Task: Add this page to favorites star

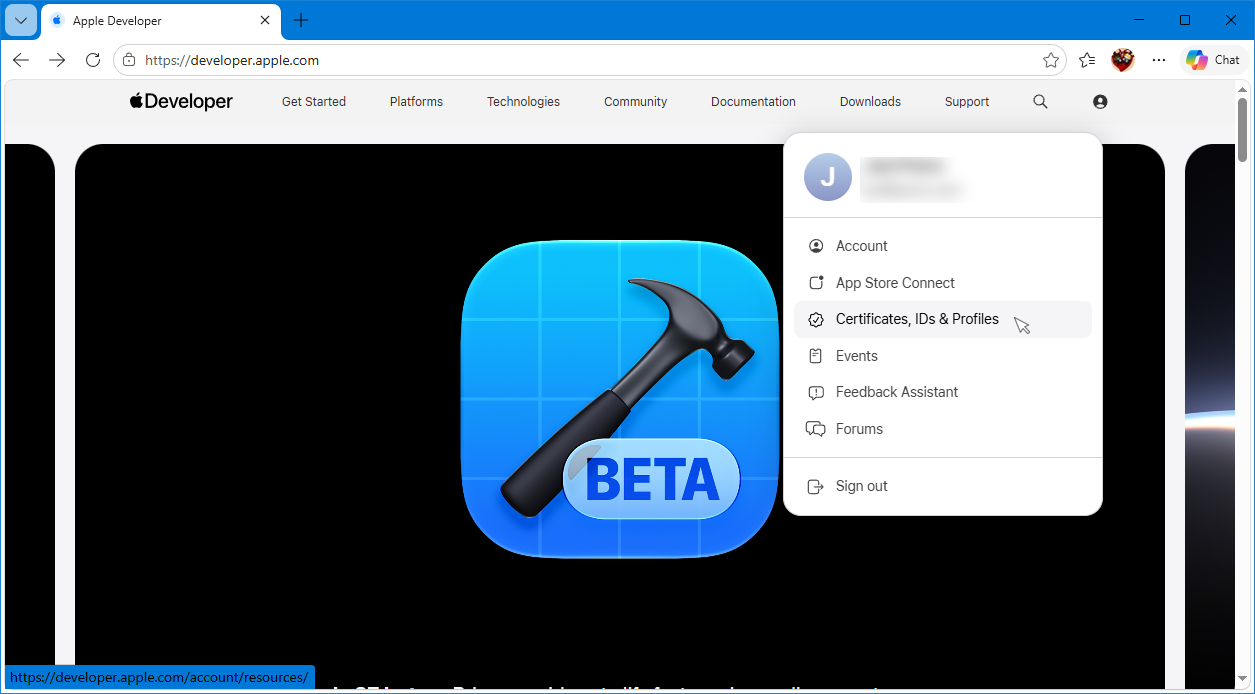Action: point(1051,60)
